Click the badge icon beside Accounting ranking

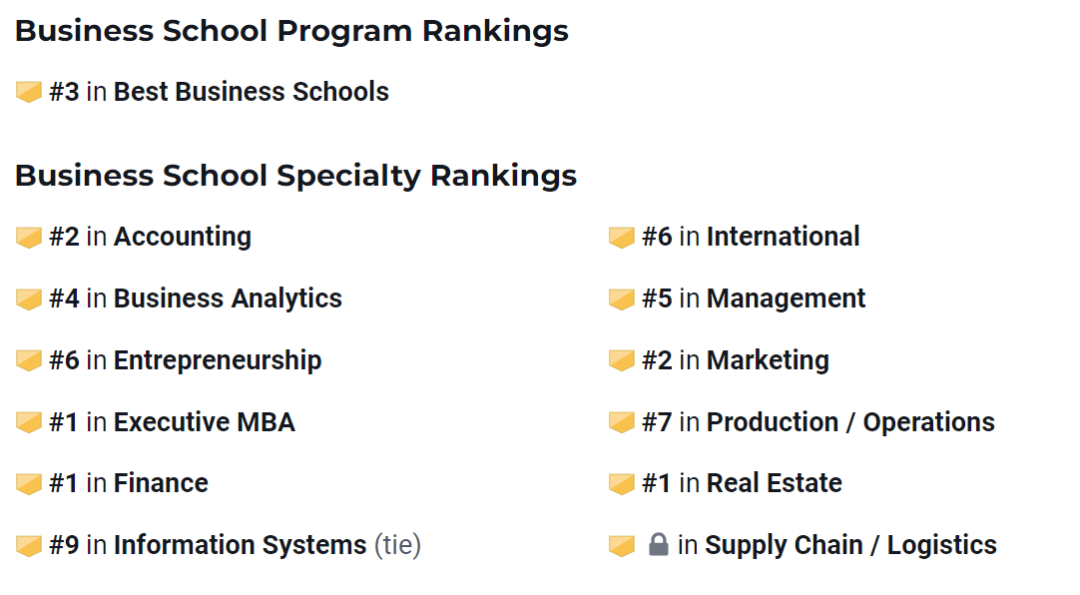29,237
